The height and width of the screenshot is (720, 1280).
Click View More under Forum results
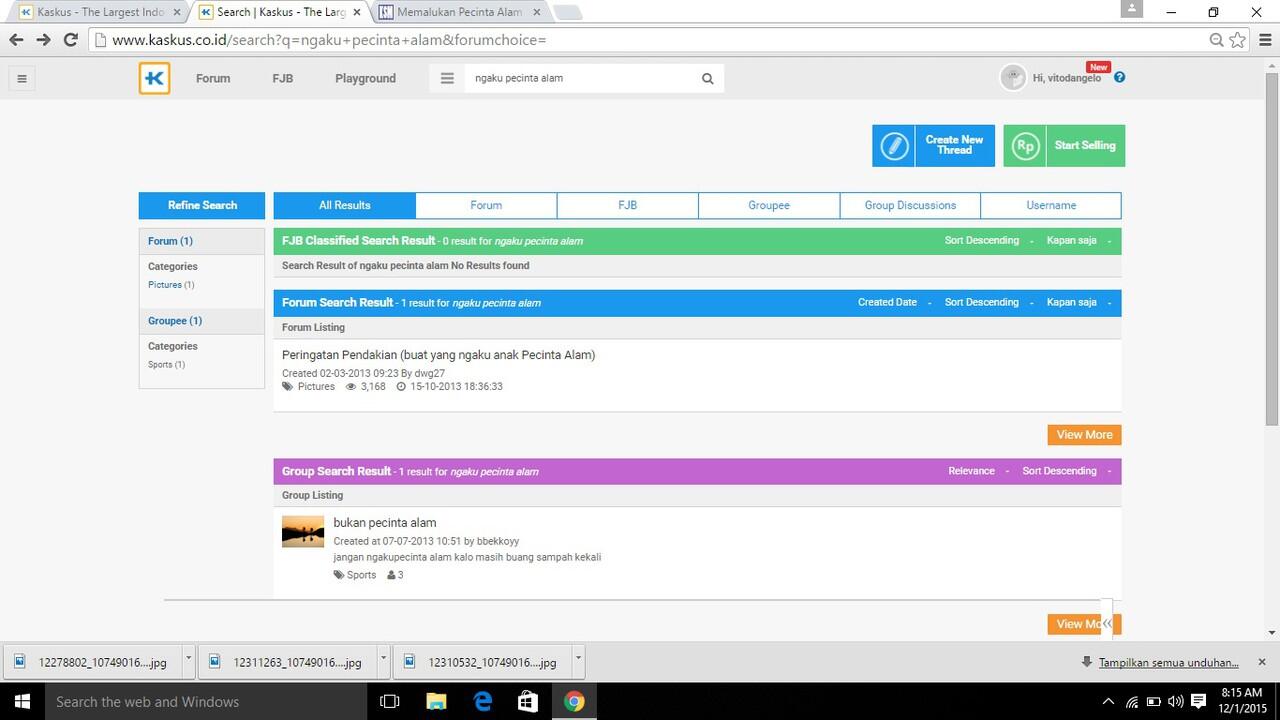click(1084, 435)
